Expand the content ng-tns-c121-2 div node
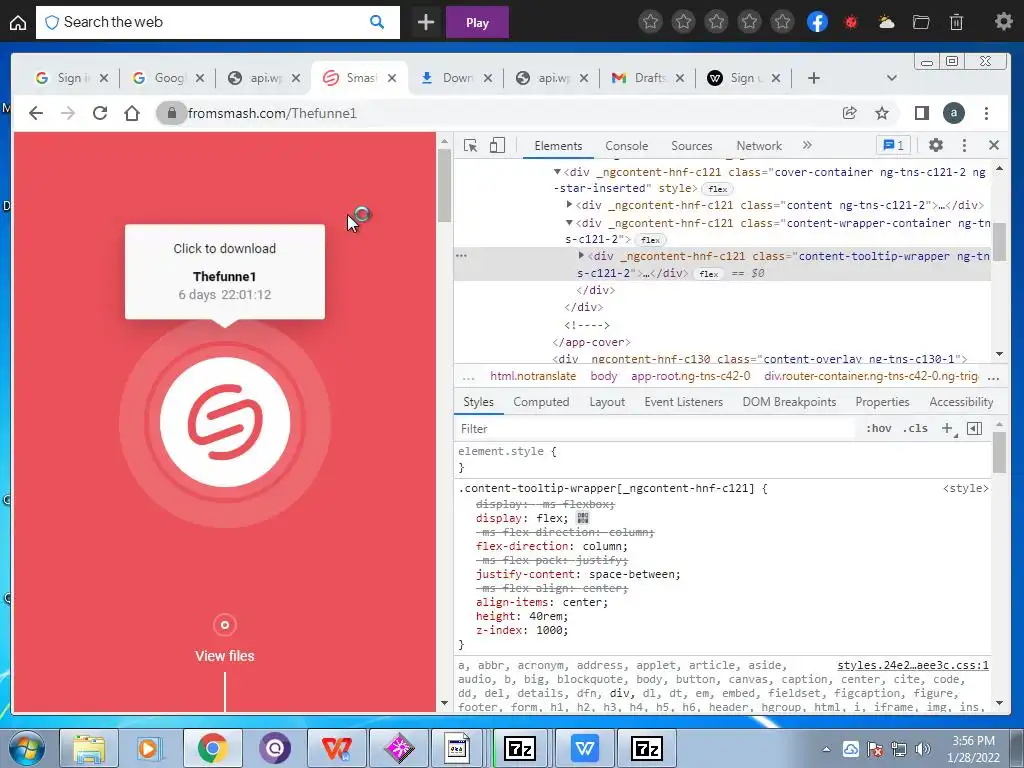This screenshot has height=768, width=1024. click(x=569, y=205)
